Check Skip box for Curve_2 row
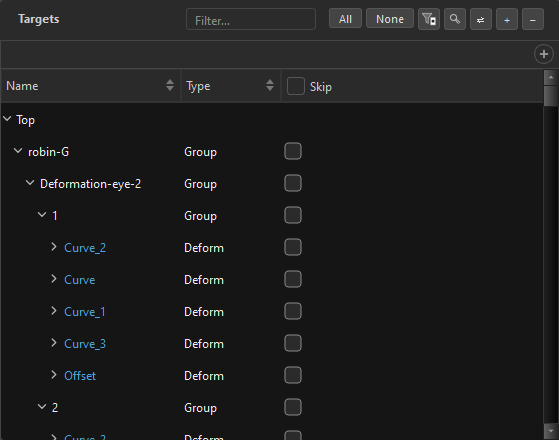Viewport: 559px width, 440px height. (x=293, y=247)
